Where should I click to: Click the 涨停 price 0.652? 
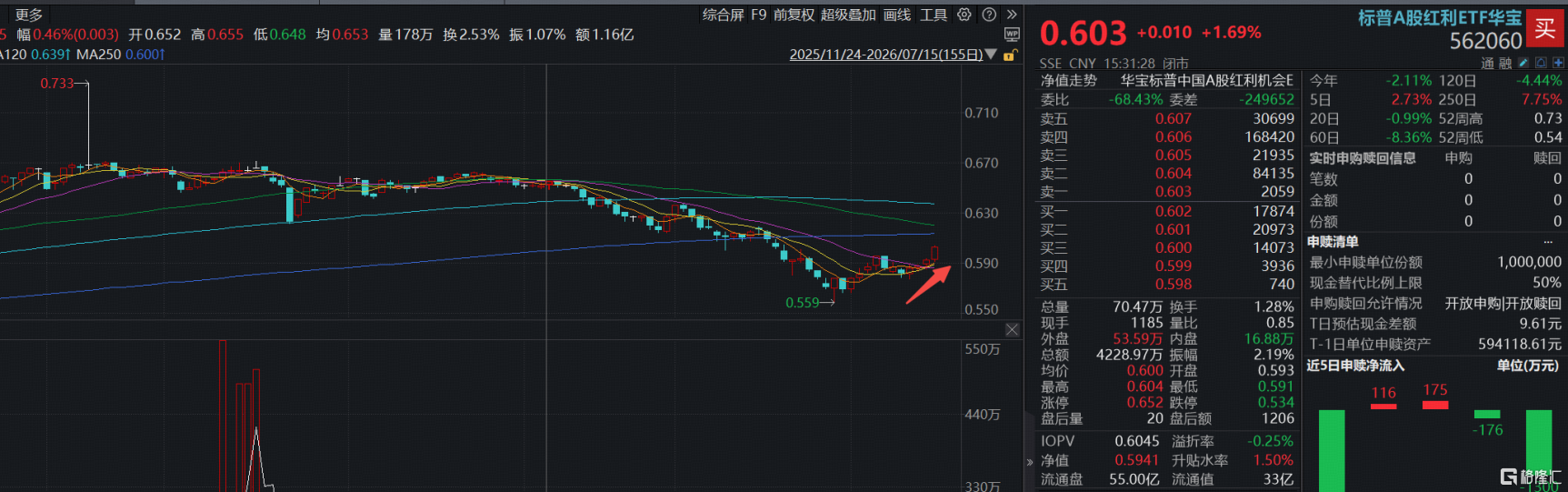pos(1144,403)
